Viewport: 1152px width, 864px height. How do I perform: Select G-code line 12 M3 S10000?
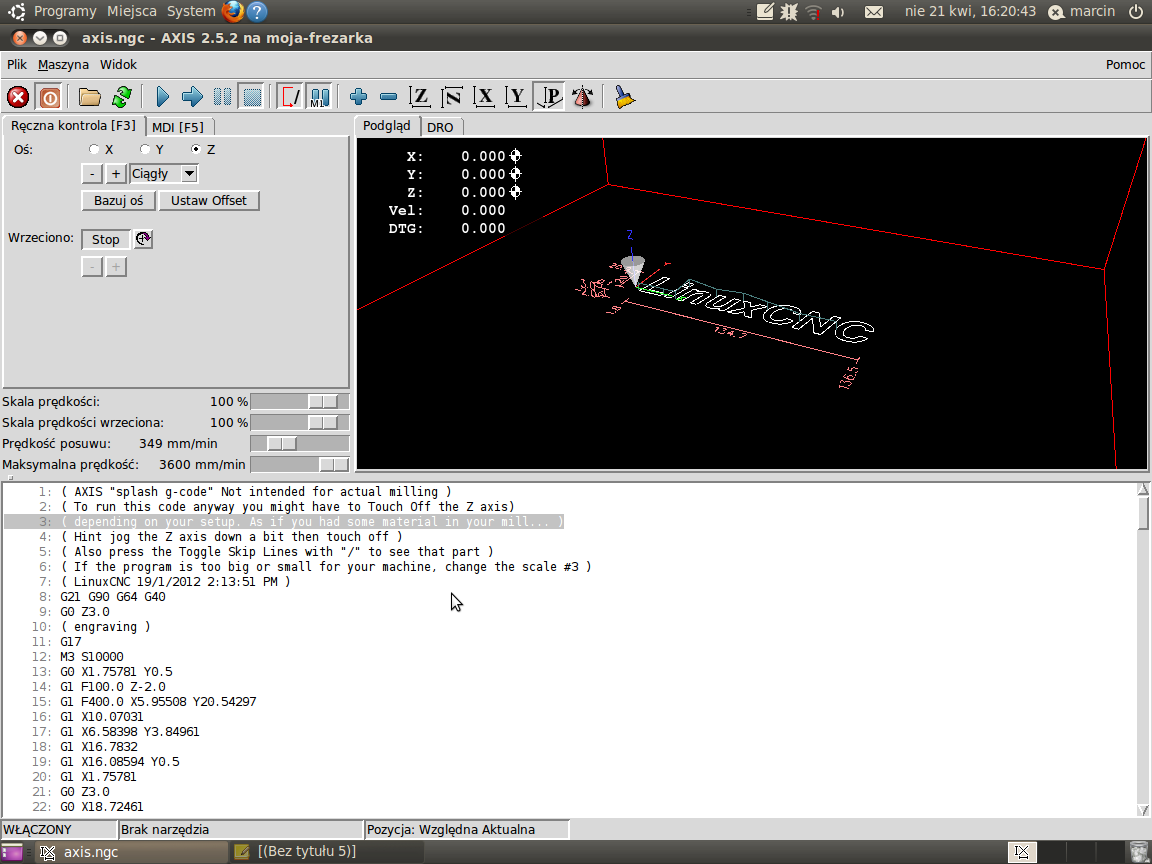92,657
